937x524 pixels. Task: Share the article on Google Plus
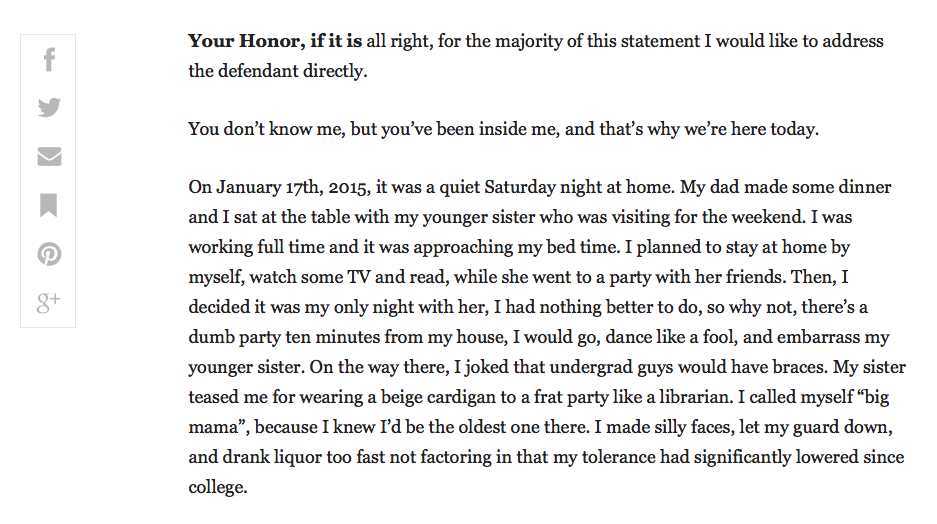coord(48,302)
